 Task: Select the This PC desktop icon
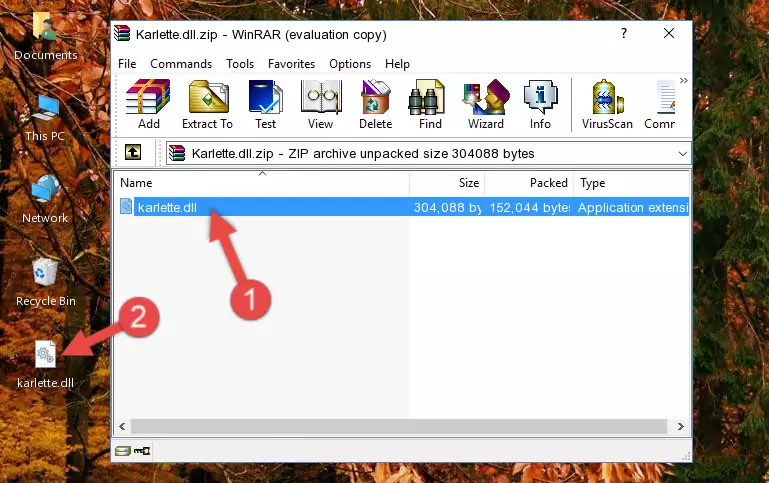click(45, 118)
